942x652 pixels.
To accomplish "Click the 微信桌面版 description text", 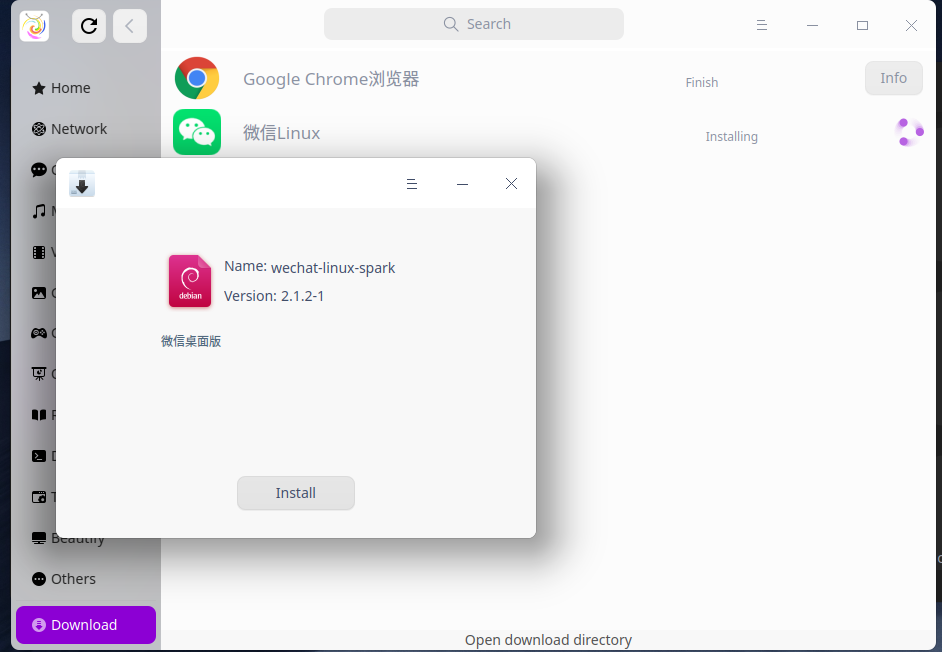I will point(191,341).
